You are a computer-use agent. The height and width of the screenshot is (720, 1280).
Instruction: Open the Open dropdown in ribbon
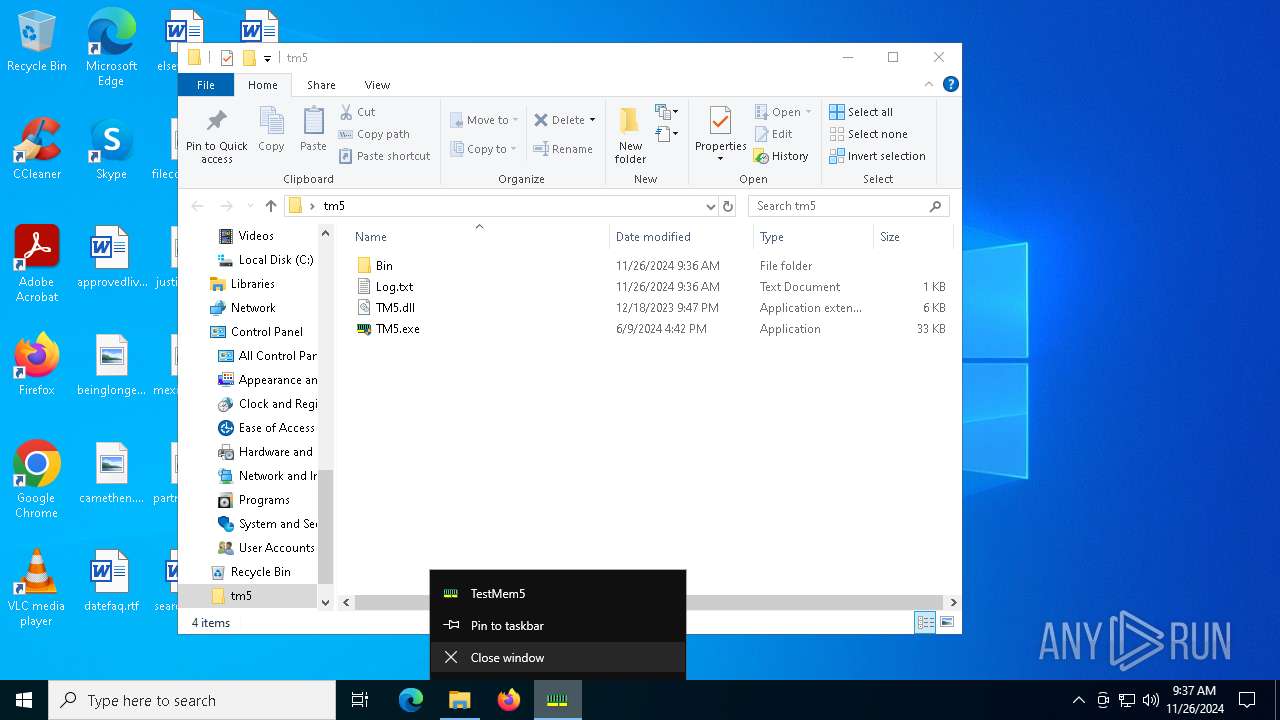808,112
